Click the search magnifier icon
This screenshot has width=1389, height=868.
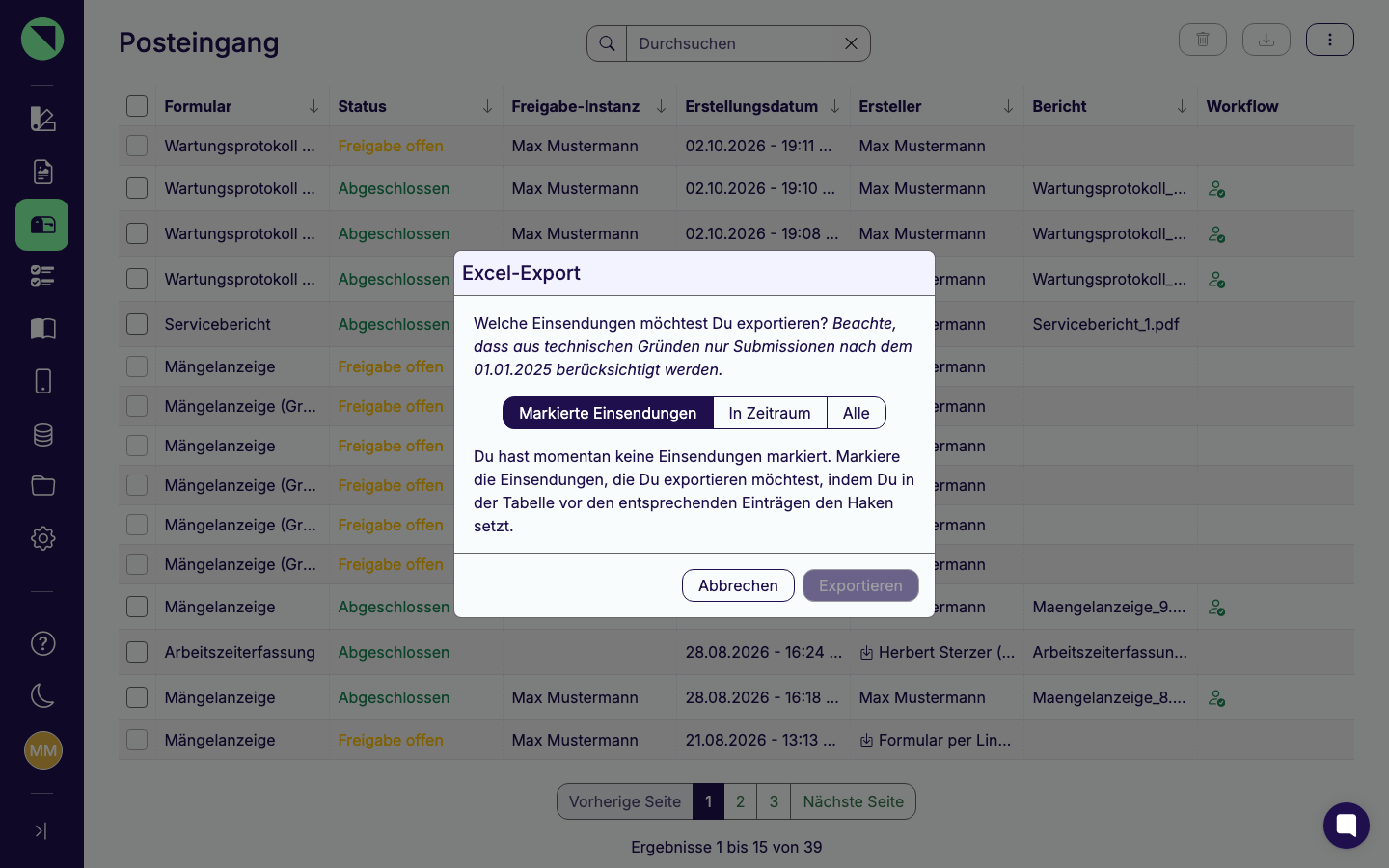607,43
